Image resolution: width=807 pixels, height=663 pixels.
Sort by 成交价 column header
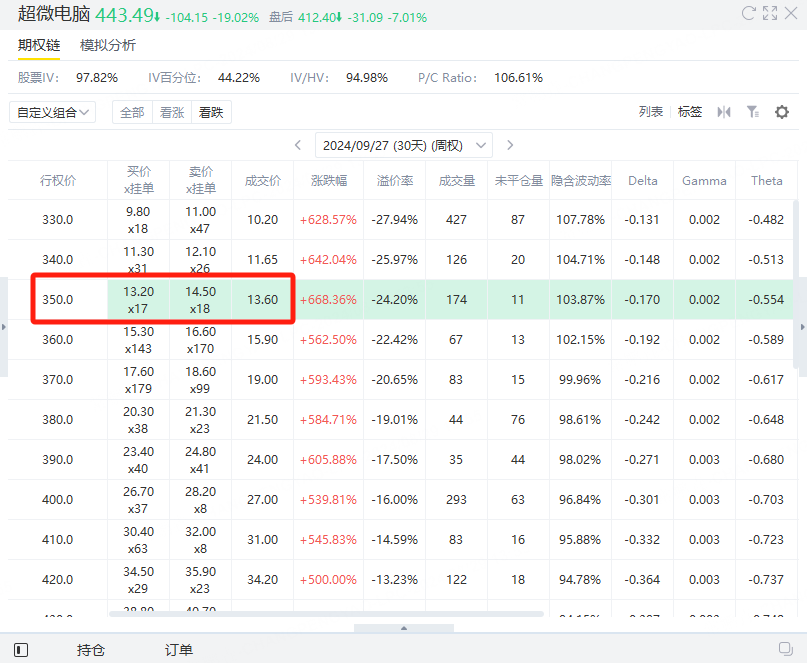point(262,181)
